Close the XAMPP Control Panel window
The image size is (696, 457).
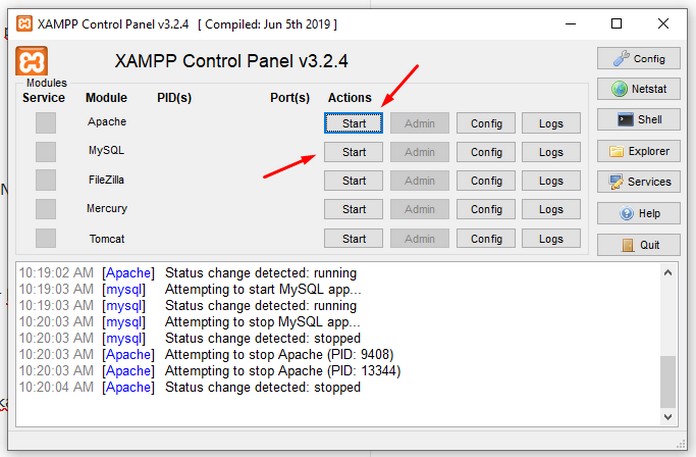click(663, 24)
